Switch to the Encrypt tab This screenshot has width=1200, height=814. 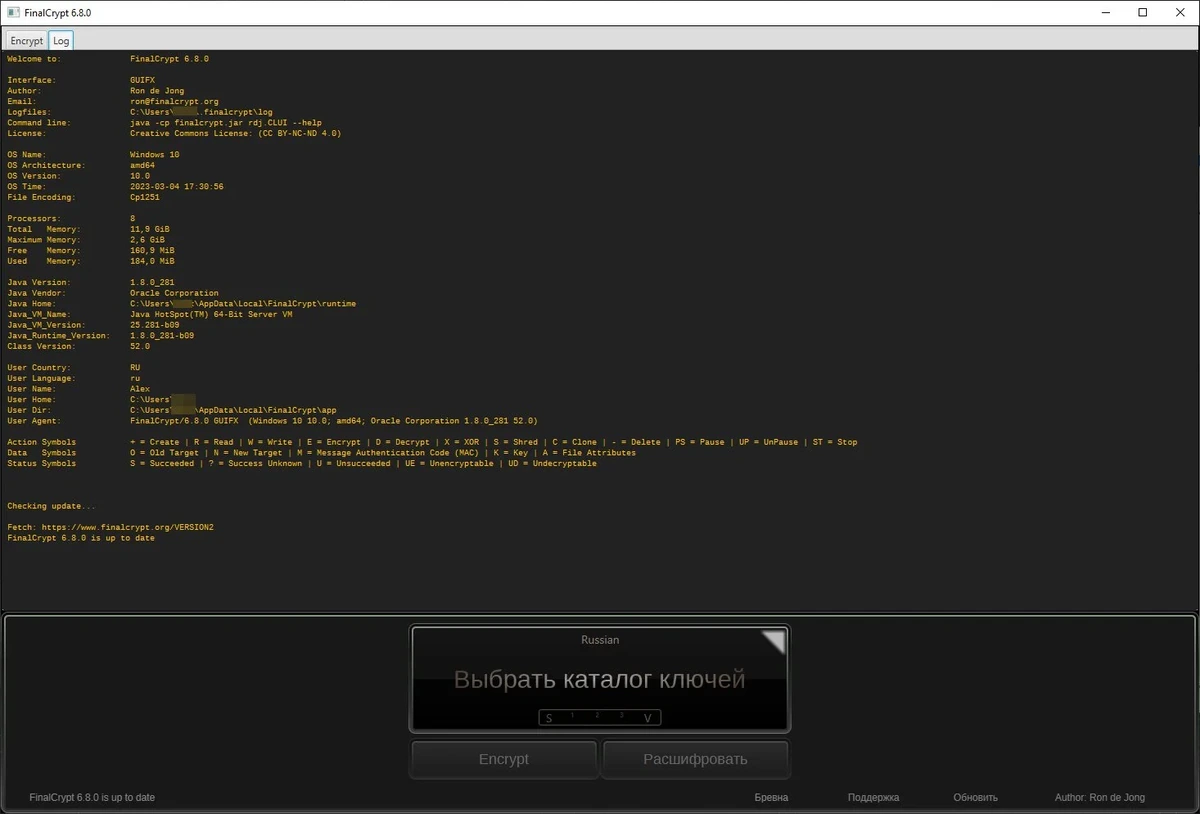click(27, 41)
